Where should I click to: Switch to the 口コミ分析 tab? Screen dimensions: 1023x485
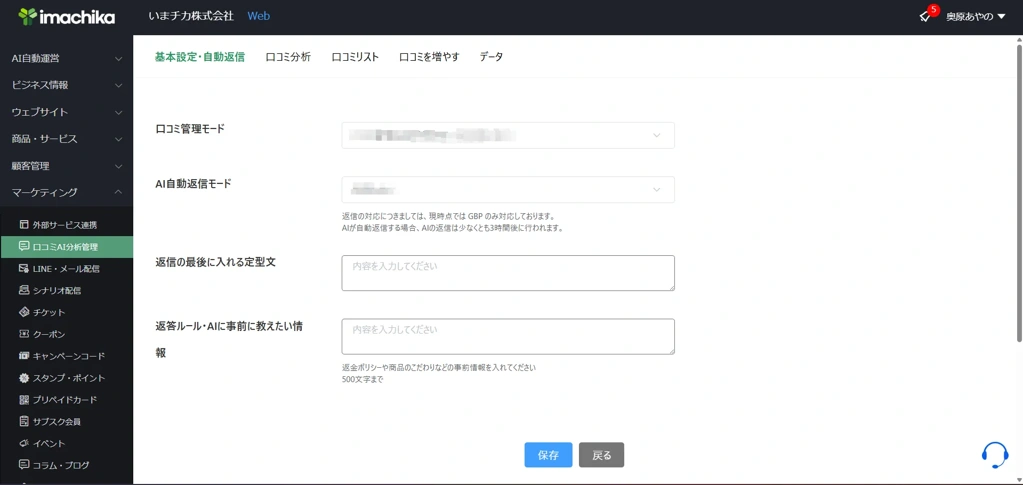(288, 57)
